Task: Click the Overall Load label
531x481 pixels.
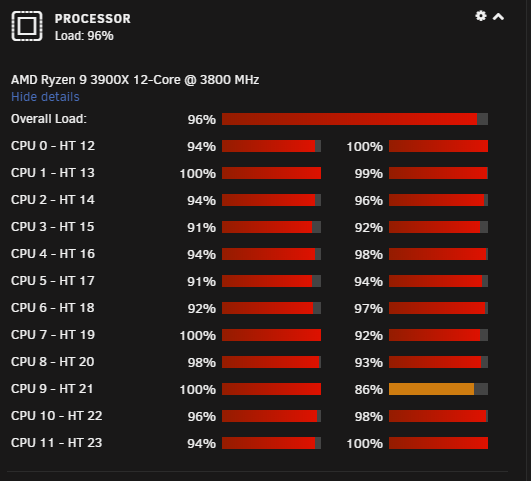Action: click(49, 119)
